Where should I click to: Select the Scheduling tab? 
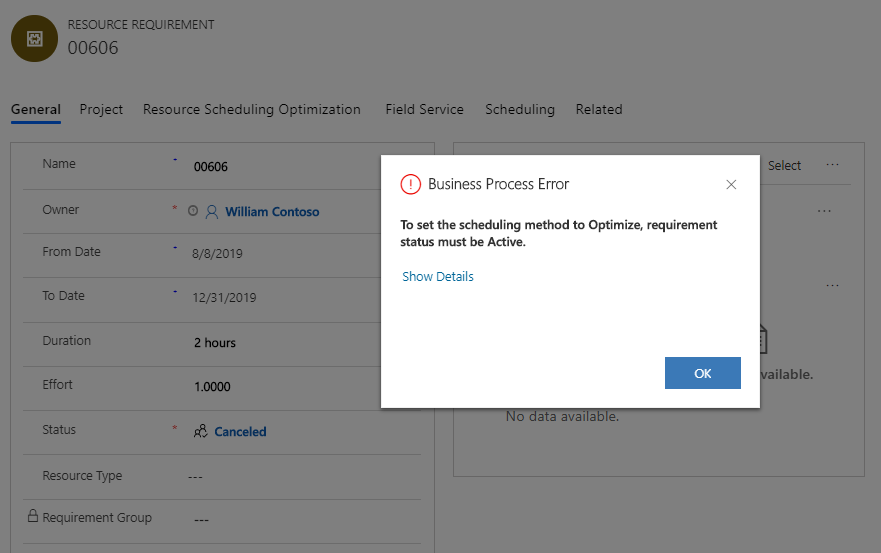pyautogui.click(x=519, y=110)
